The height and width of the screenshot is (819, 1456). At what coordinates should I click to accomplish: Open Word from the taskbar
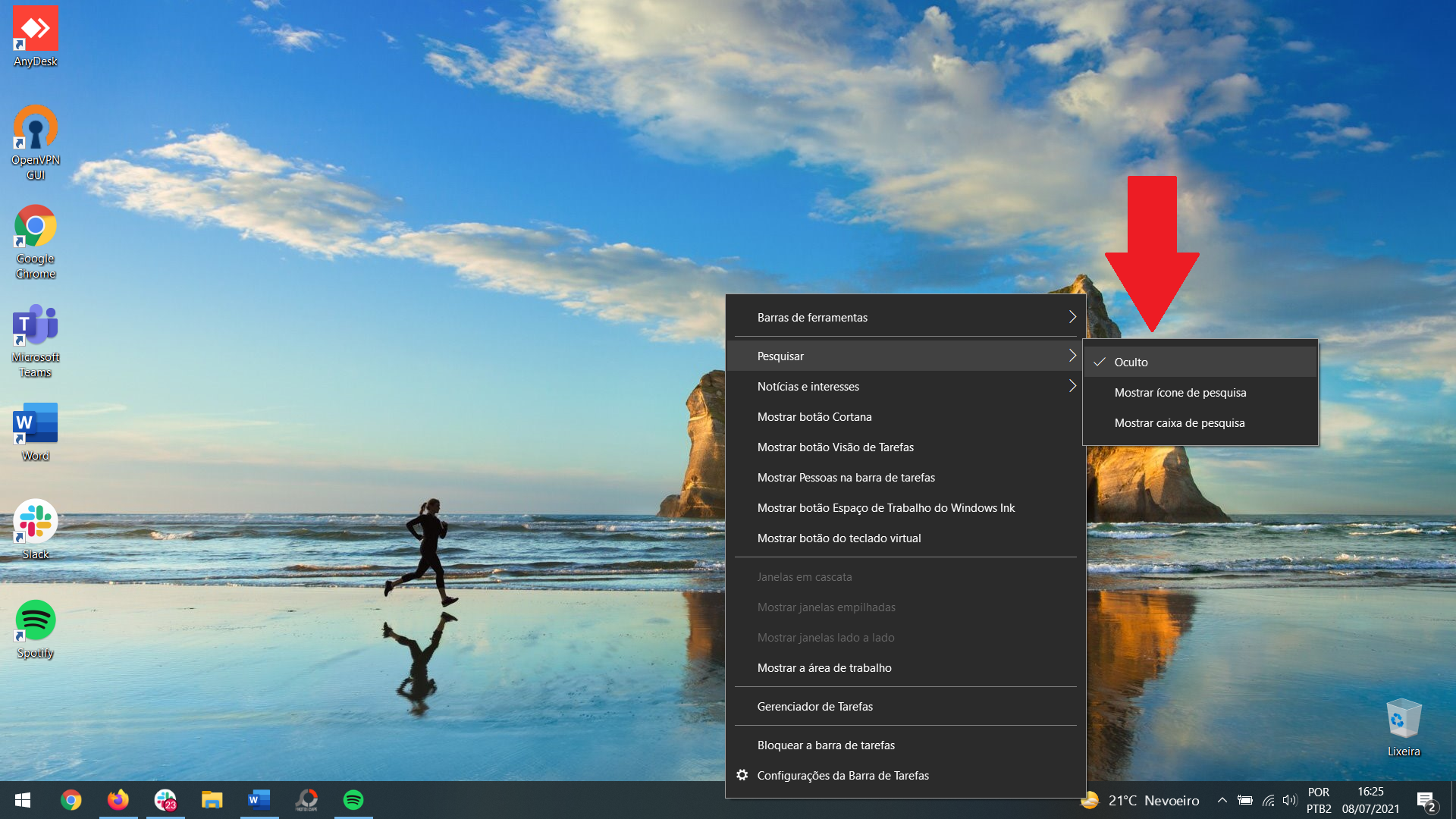[x=259, y=800]
